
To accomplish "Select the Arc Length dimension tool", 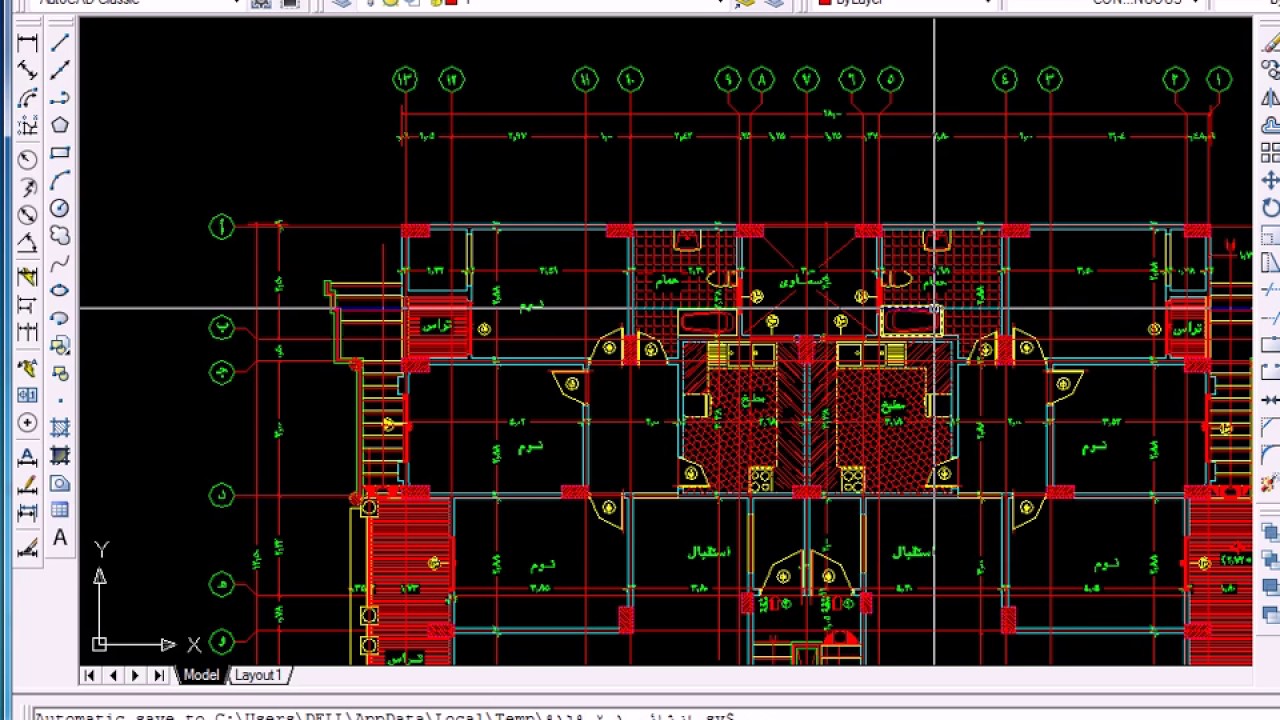I will 27,99.
